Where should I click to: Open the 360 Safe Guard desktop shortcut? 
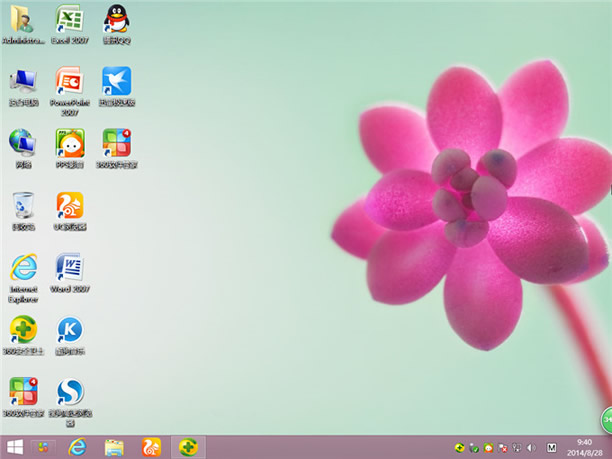22,330
